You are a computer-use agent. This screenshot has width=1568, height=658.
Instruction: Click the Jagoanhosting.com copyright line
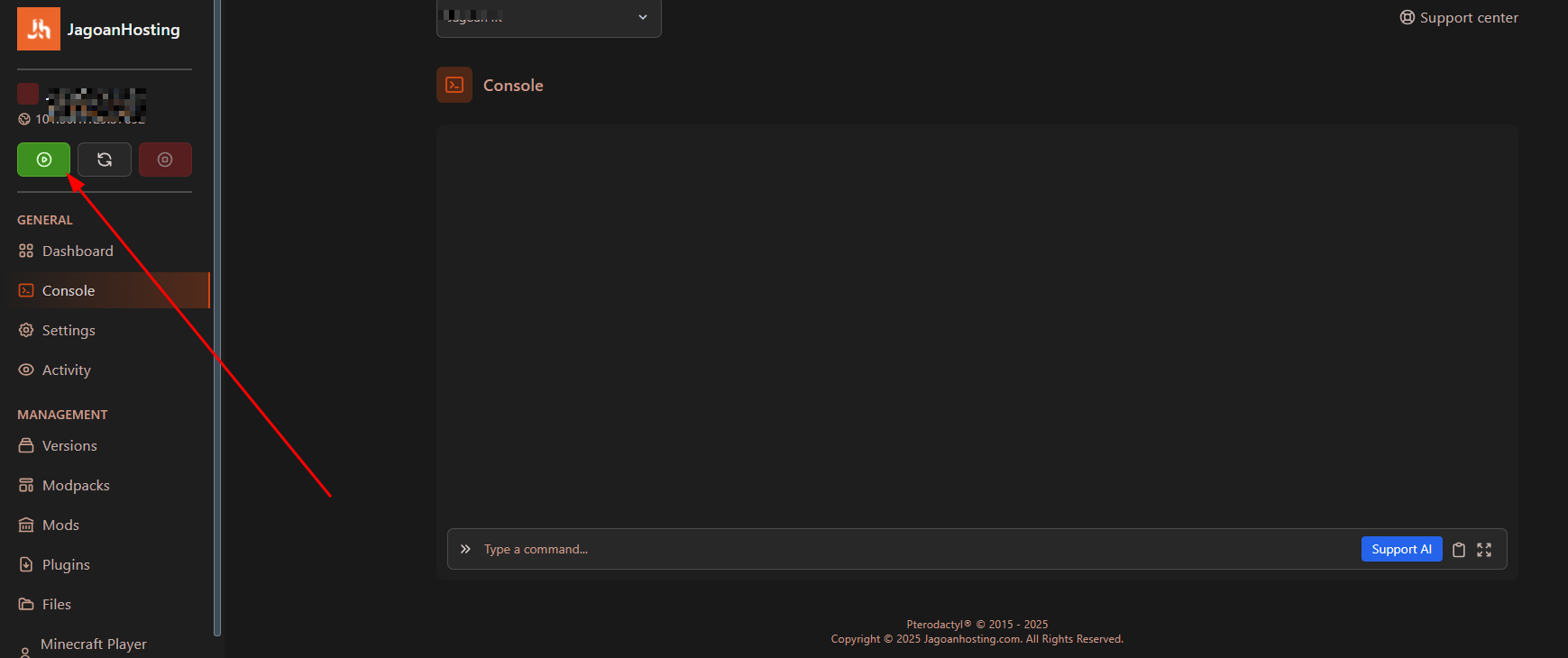click(977, 639)
